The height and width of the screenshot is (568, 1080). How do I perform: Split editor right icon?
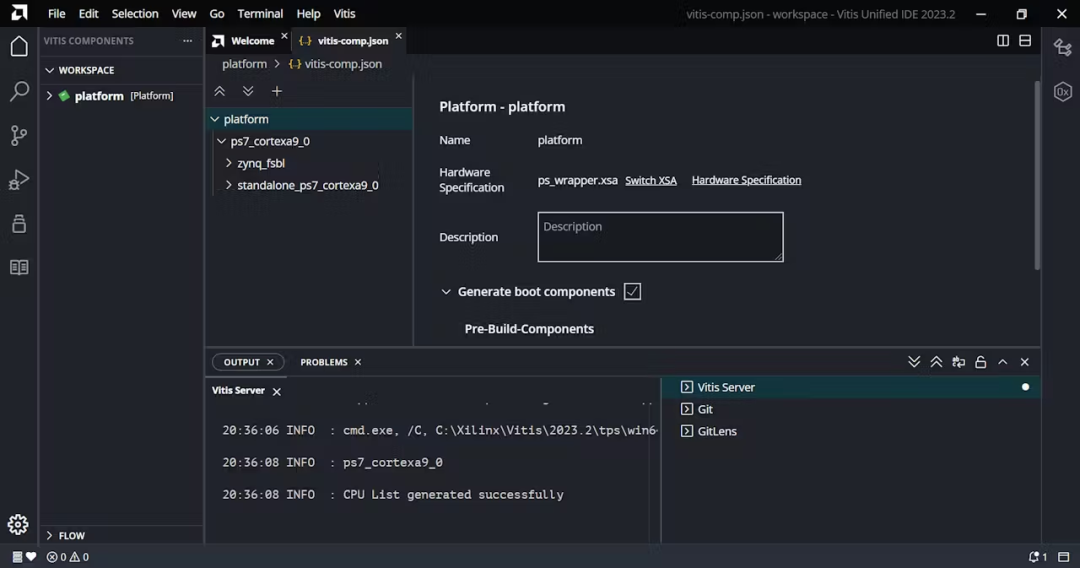click(1003, 41)
